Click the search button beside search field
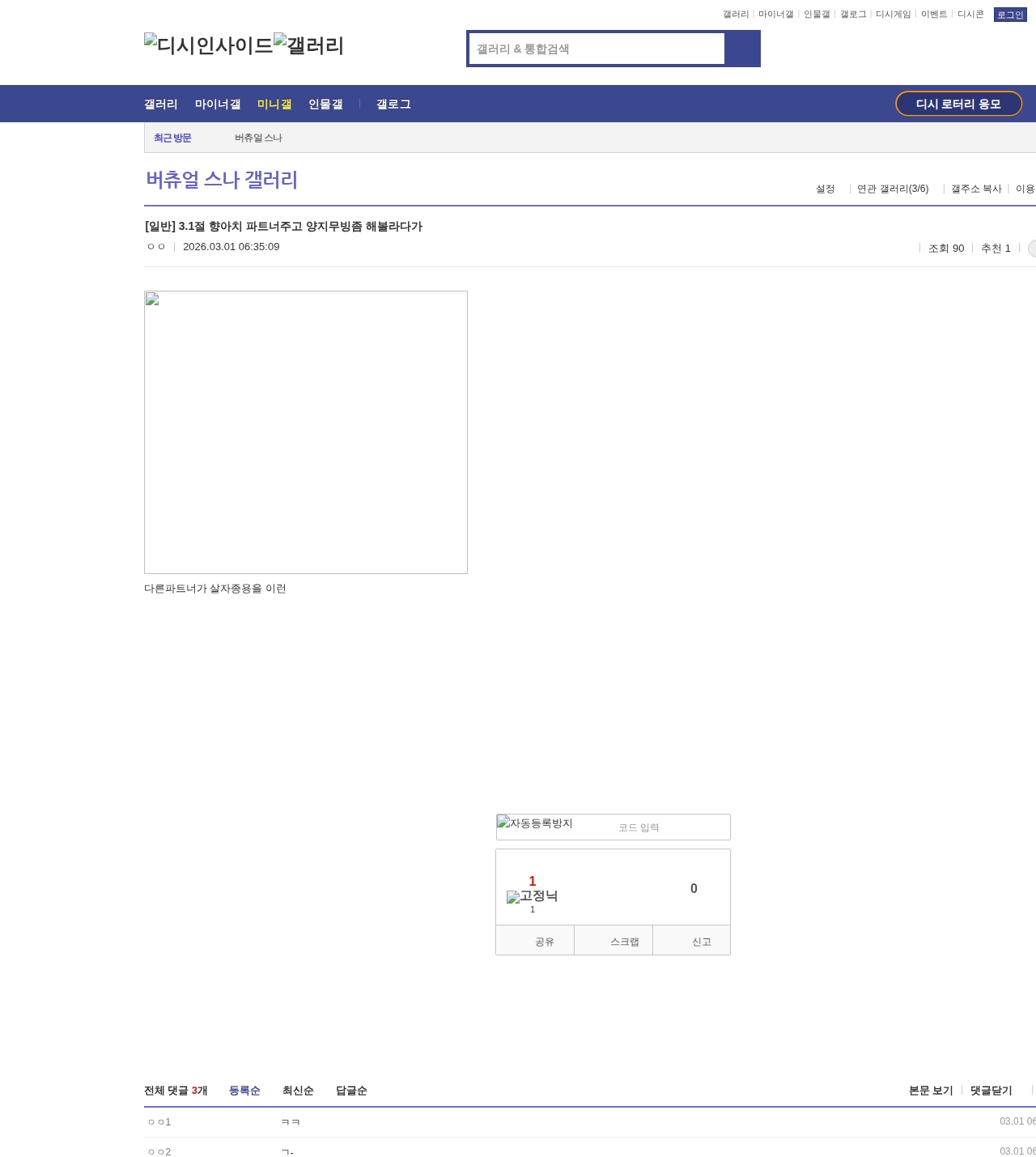This screenshot has width=1036, height=1157. tap(742, 49)
